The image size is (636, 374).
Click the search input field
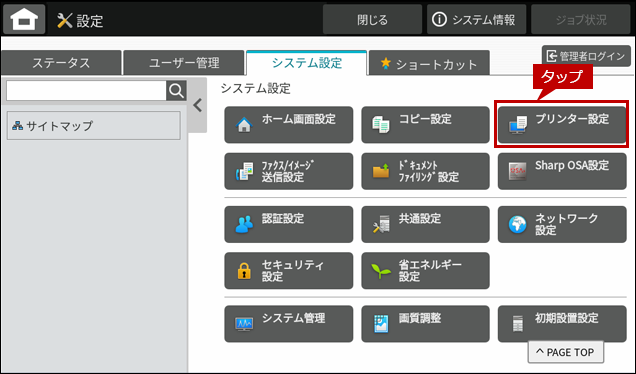pyautogui.click(x=86, y=90)
